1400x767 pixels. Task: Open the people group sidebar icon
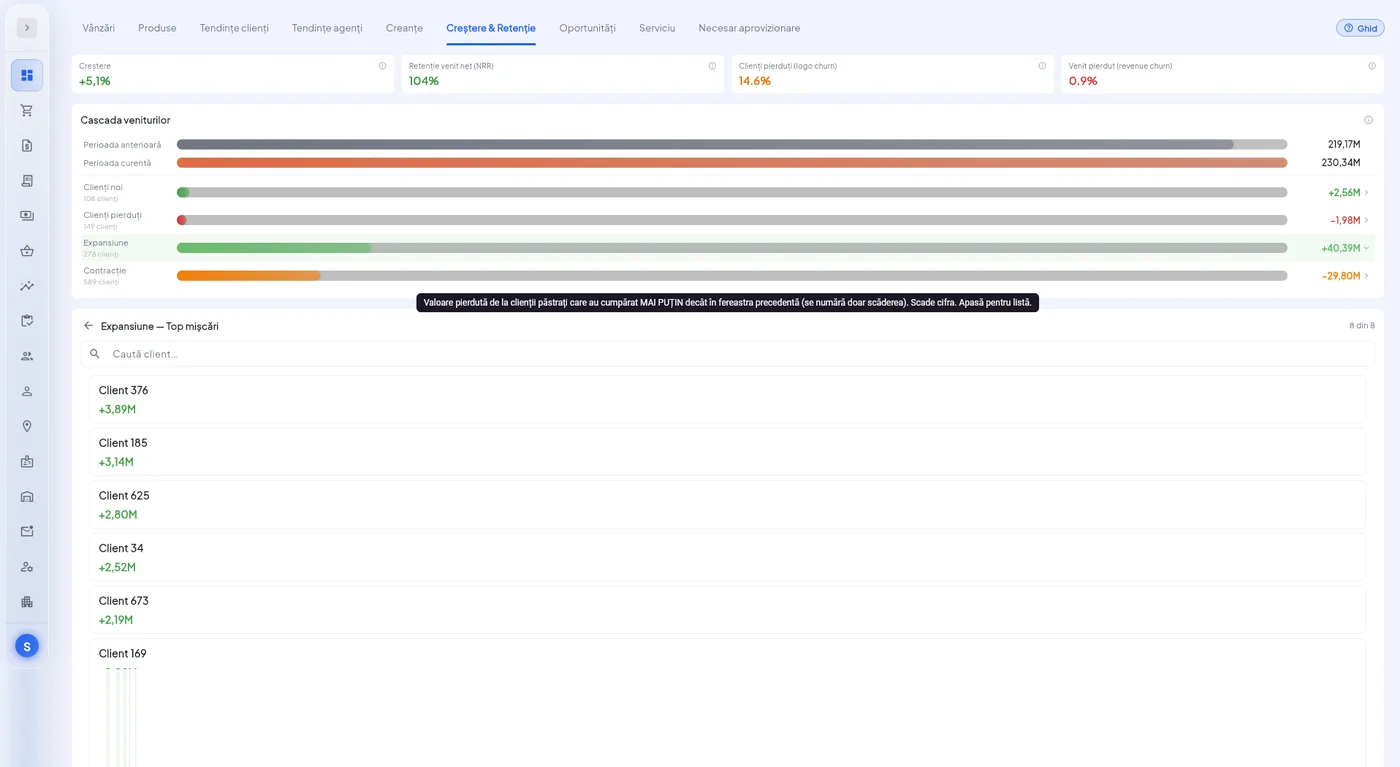click(27, 356)
